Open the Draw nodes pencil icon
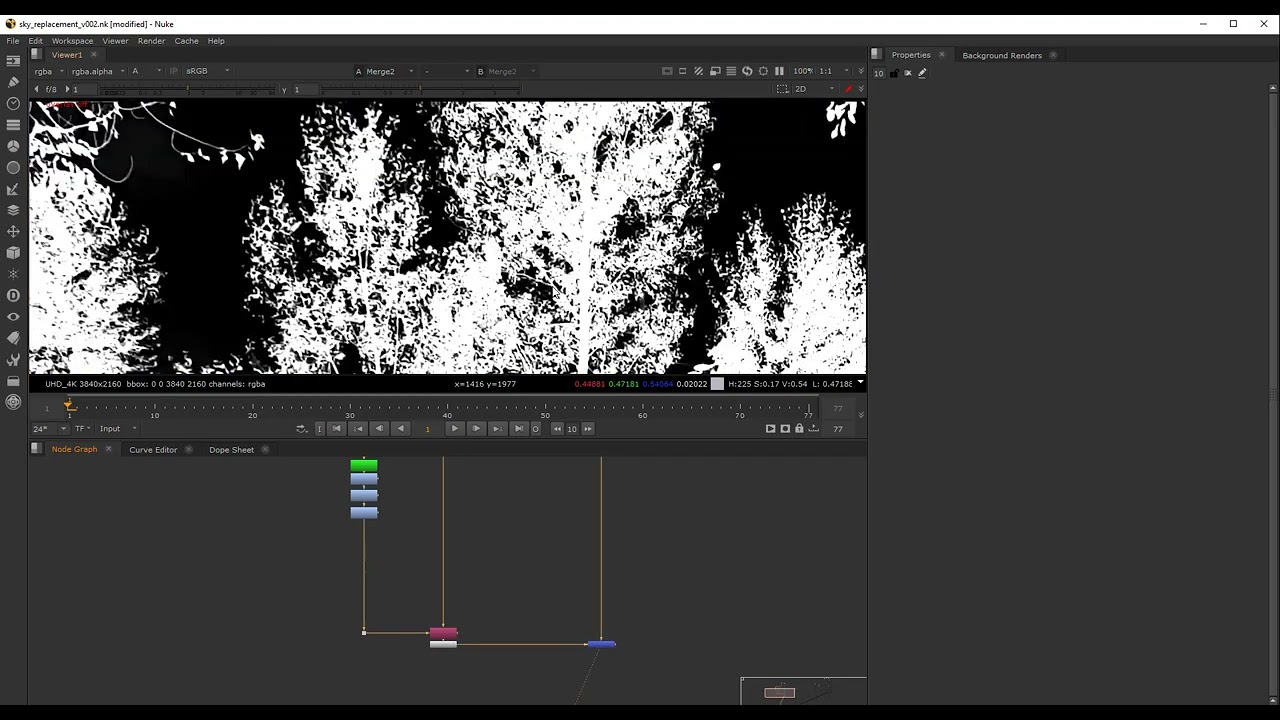 13,82
